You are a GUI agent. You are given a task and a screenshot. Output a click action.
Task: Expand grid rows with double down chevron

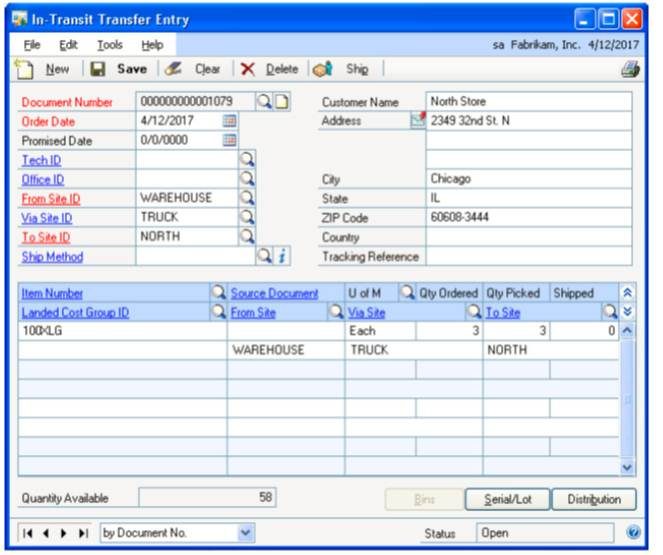(x=627, y=312)
